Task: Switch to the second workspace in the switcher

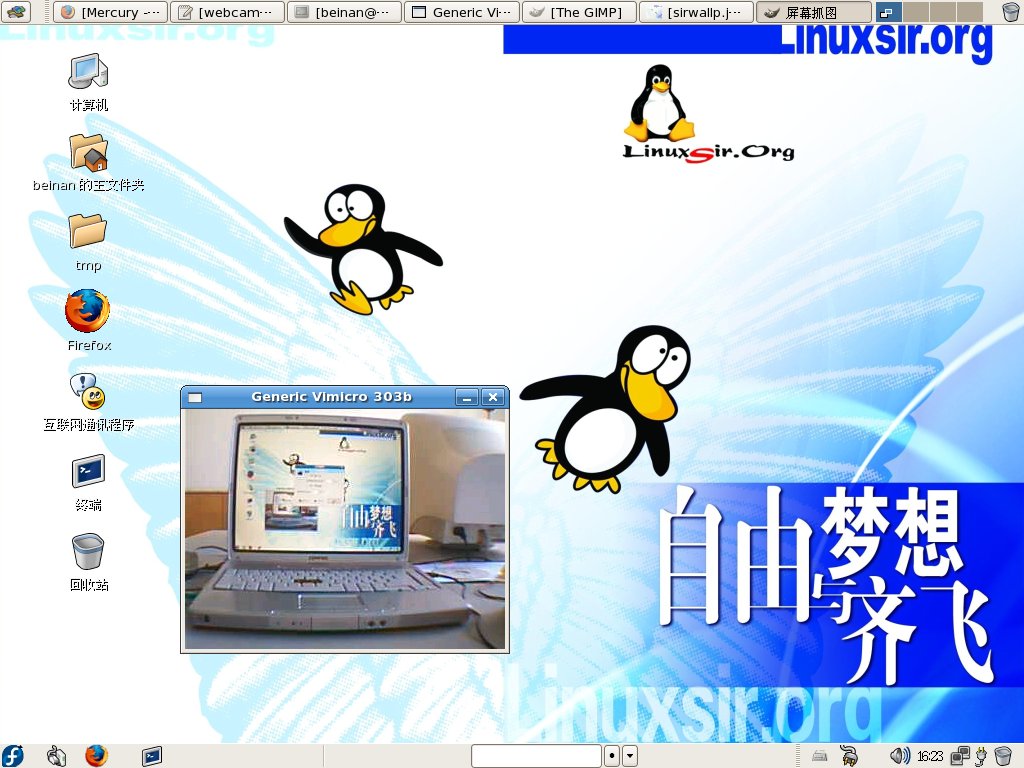Action: [x=916, y=12]
